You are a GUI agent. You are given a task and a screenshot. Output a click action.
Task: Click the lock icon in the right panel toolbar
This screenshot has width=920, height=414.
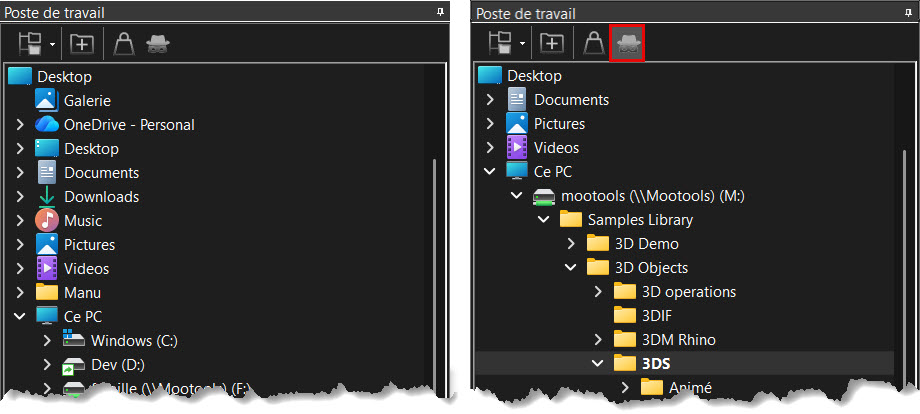coord(594,43)
